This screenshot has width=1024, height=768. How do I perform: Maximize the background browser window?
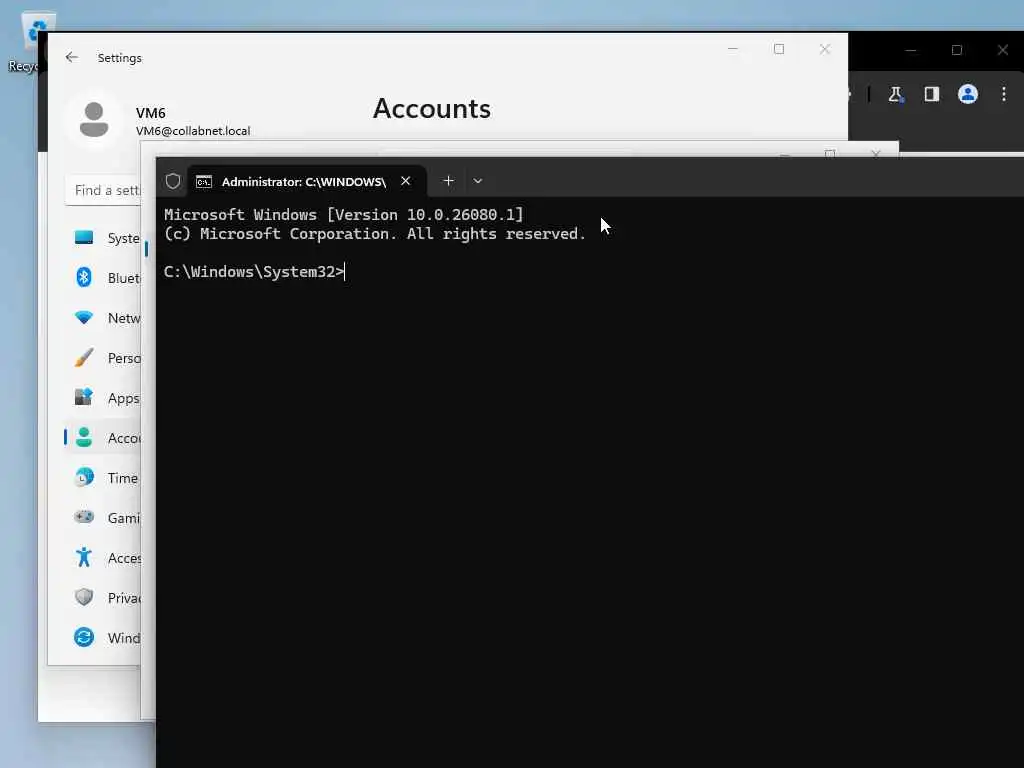pos(957,50)
